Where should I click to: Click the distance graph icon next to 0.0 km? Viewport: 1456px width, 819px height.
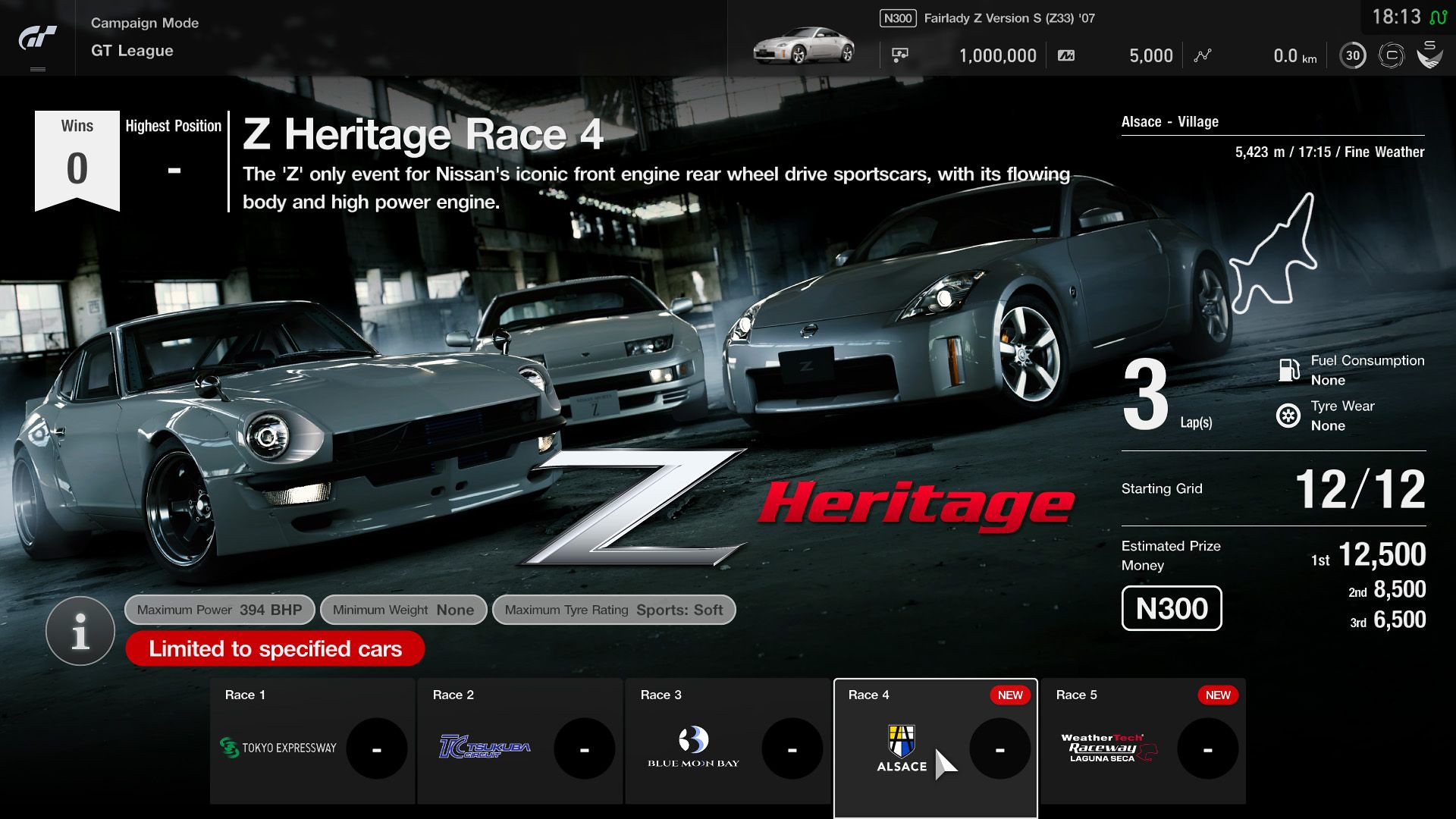click(1203, 55)
